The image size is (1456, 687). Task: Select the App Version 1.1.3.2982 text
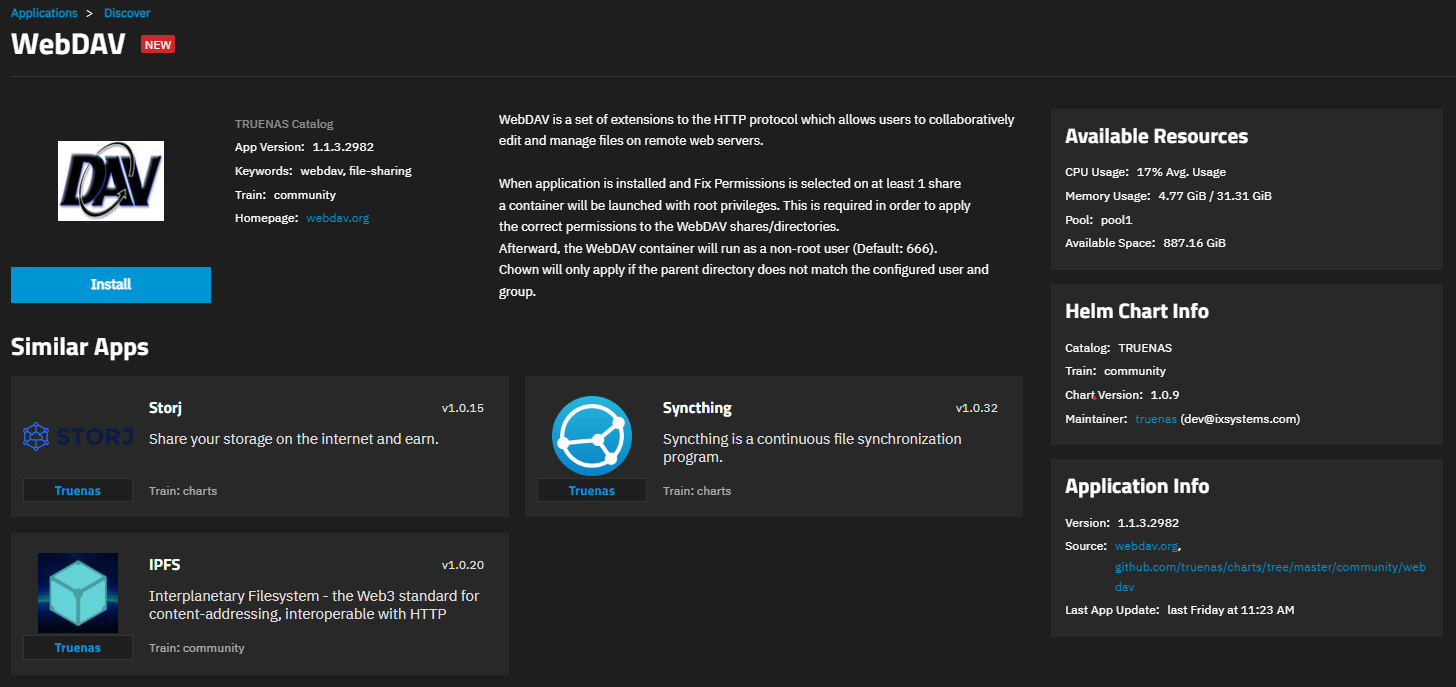point(304,147)
